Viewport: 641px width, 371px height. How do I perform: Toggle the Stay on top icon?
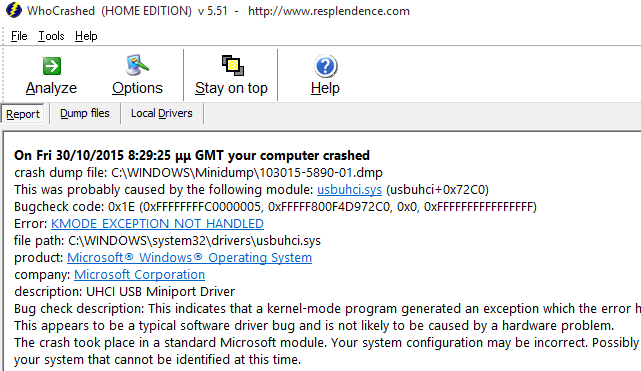[233, 65]
